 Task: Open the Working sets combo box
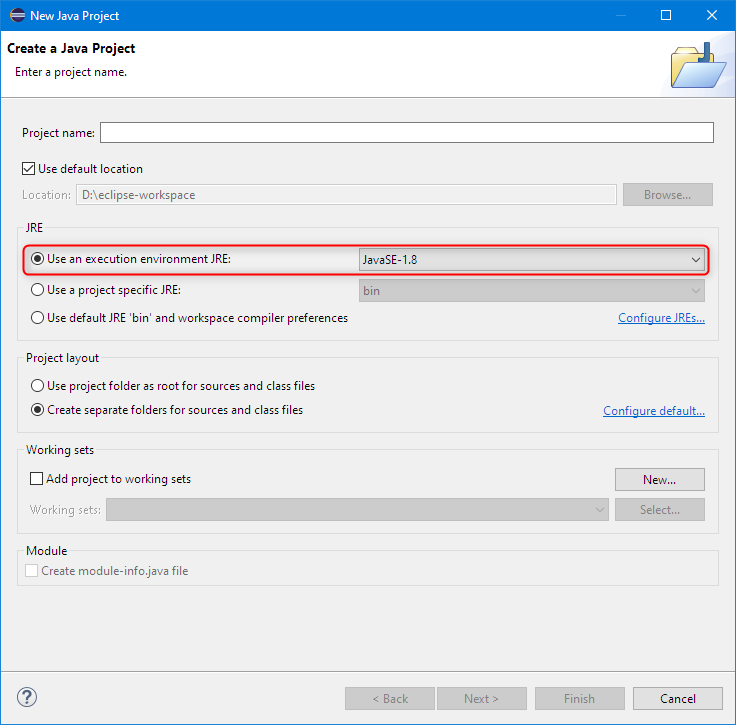pyautogui.click(x=357, y=510)
